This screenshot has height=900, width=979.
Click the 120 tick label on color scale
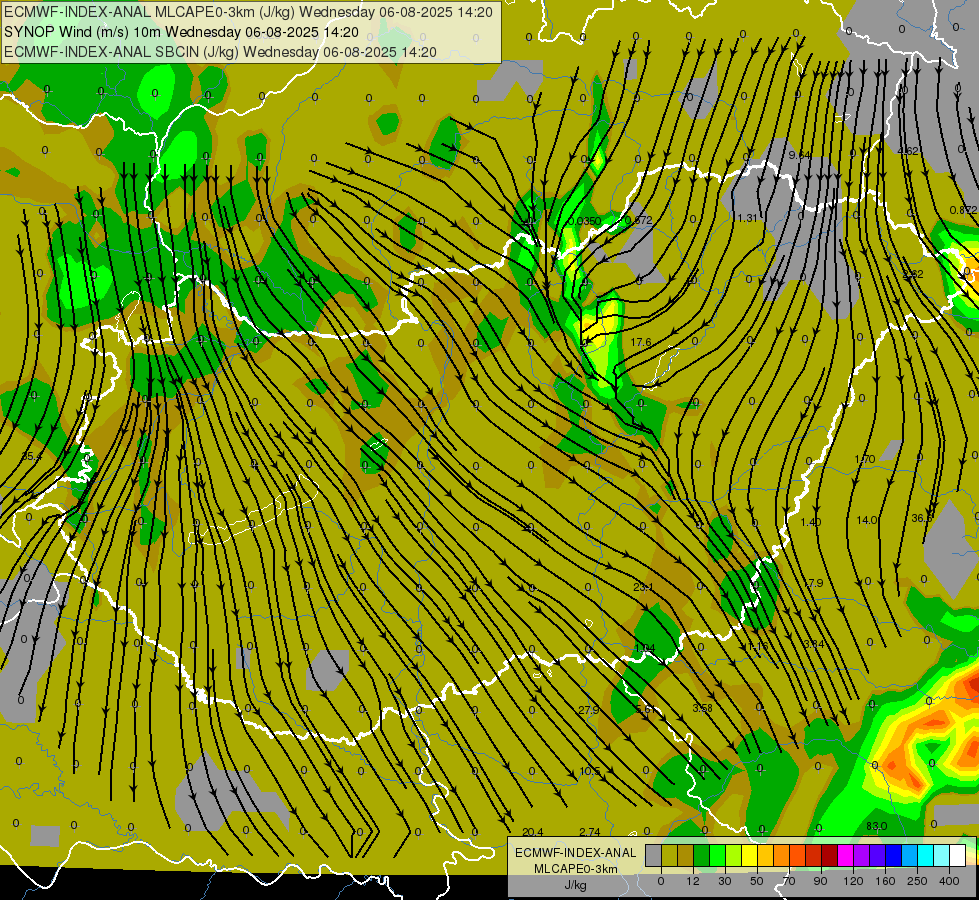pyautogui.click(x=854, y=881)
